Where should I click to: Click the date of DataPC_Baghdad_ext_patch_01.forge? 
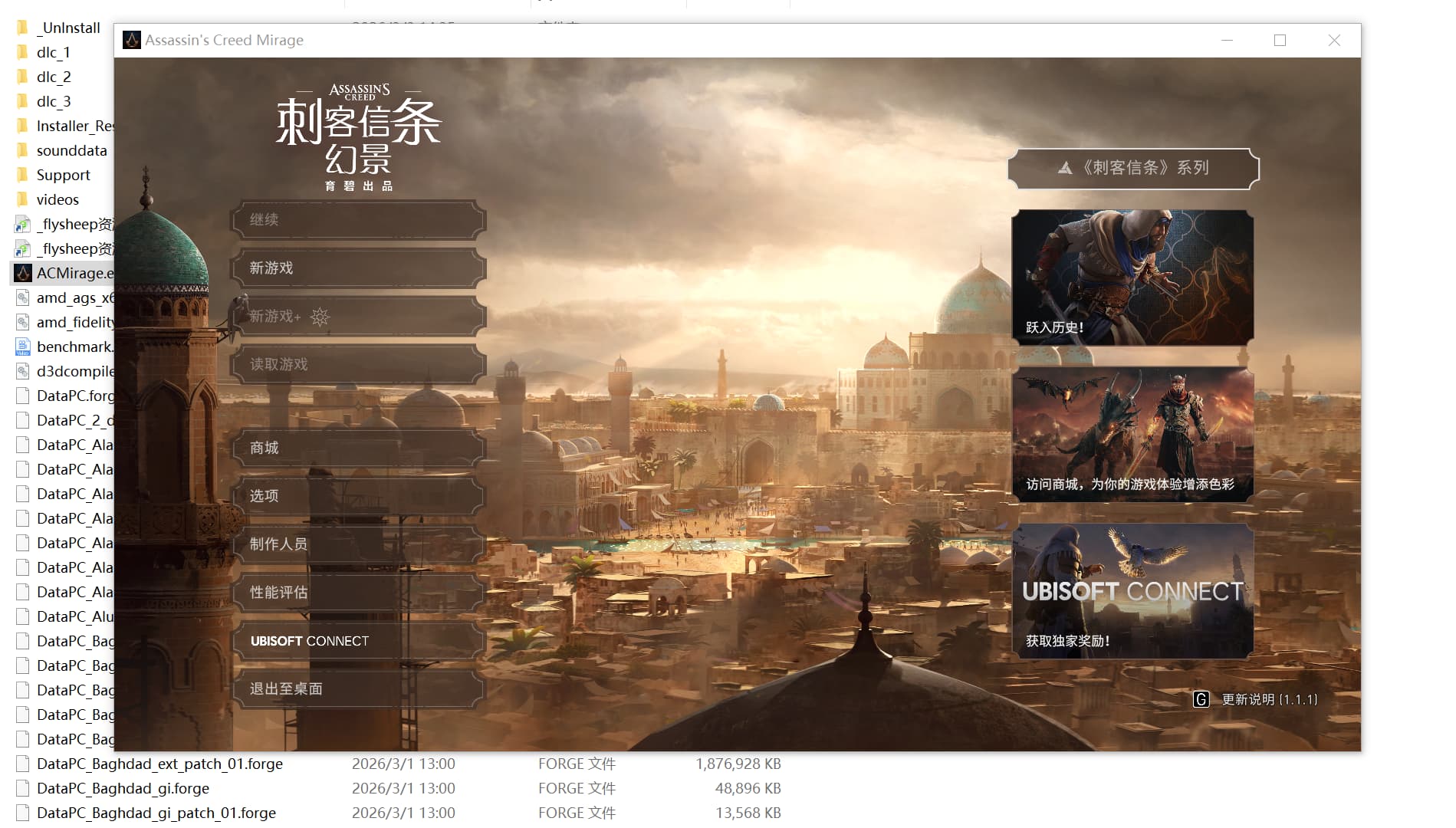pos(403,764)
